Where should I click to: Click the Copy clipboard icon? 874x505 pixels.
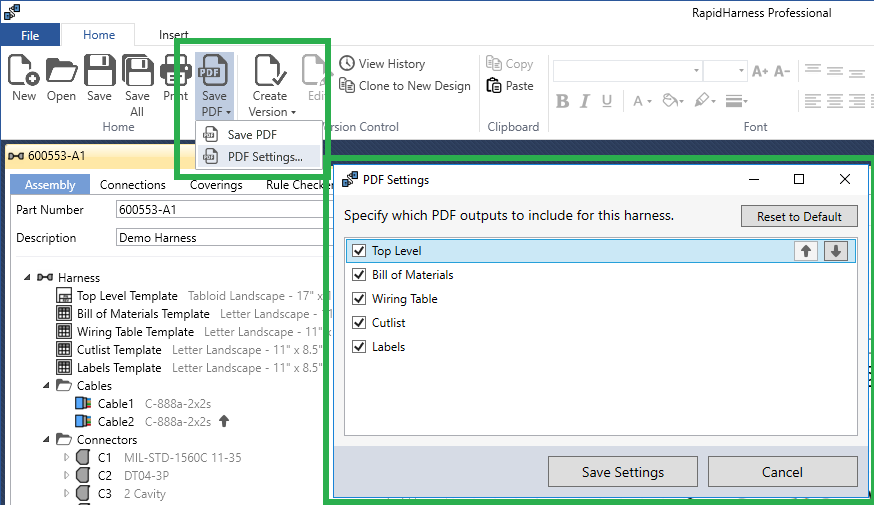[x=494, y=63]
